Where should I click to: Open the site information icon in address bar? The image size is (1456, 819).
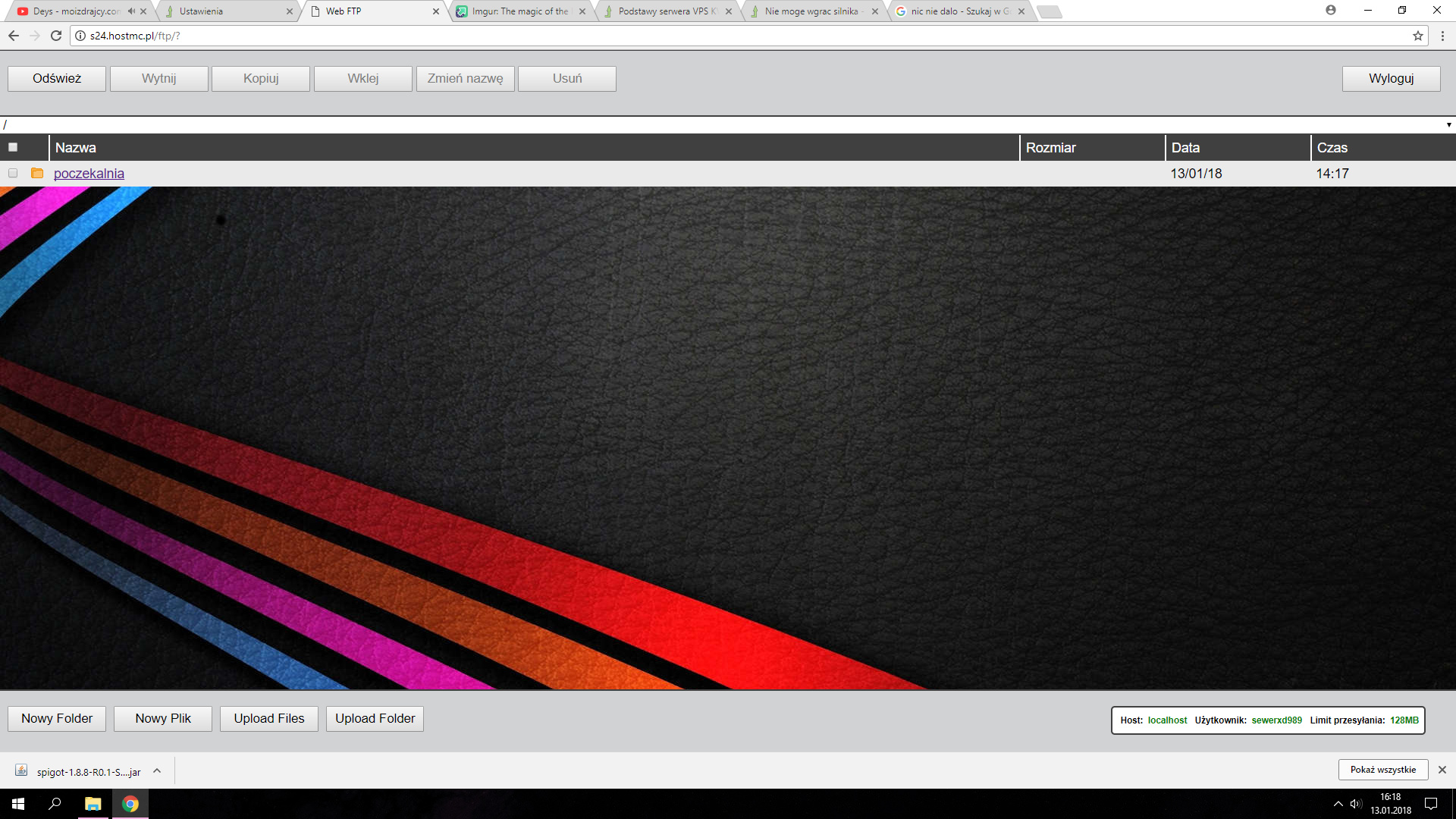coord(80,36)
